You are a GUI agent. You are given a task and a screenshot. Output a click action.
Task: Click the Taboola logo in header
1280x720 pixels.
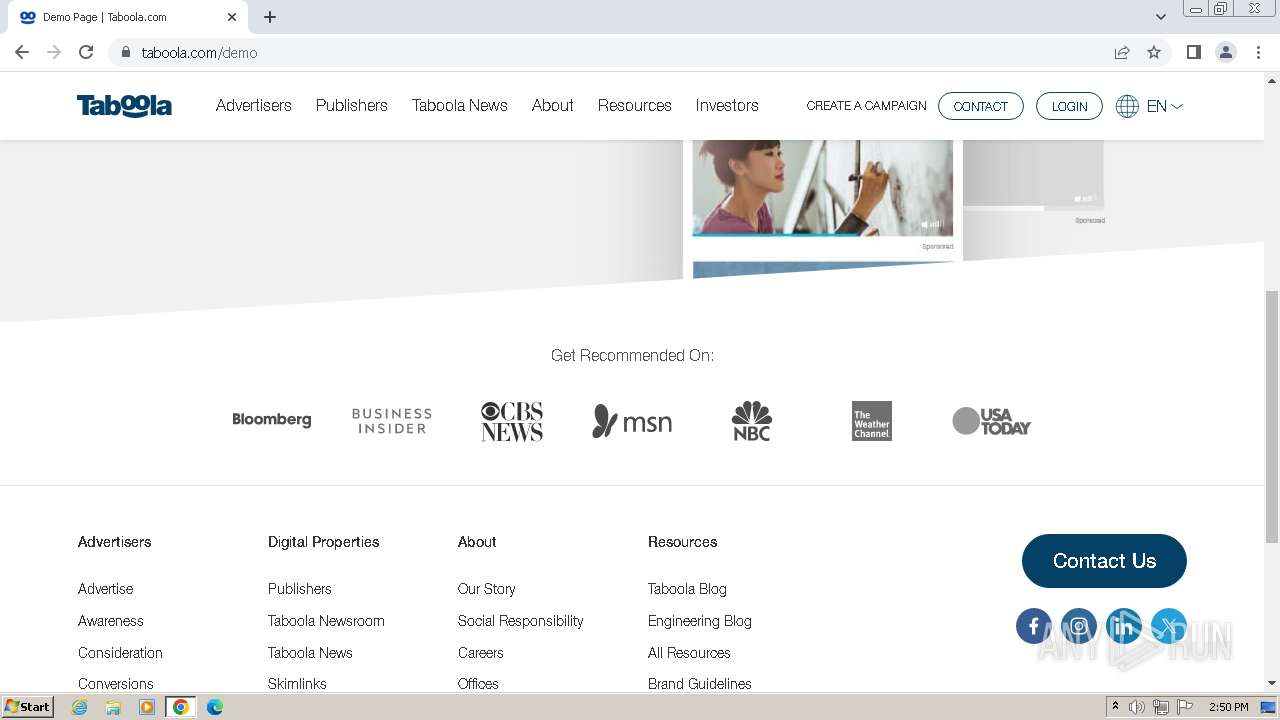pyautogui.click(x=124, y=106)
